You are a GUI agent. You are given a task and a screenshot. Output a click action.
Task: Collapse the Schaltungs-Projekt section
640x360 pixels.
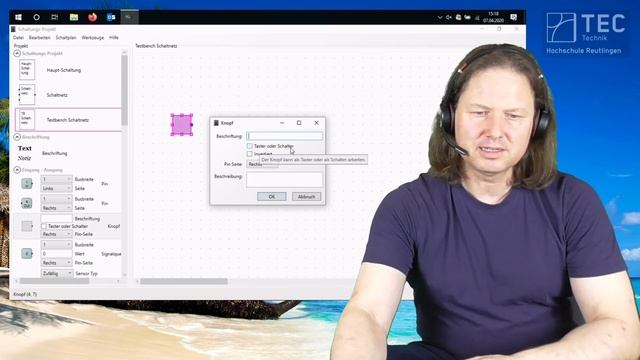pos(17,53)
